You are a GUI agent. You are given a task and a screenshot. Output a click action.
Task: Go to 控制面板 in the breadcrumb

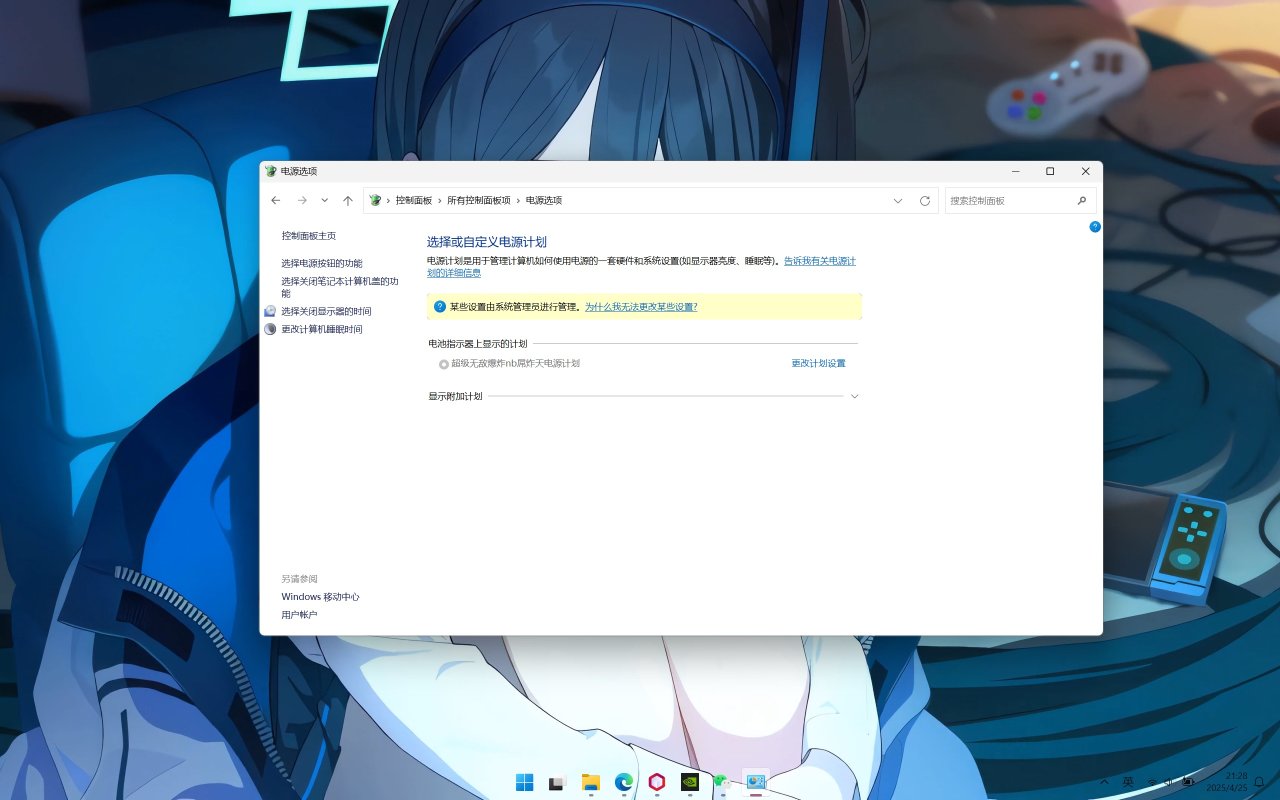pos(414,201)
